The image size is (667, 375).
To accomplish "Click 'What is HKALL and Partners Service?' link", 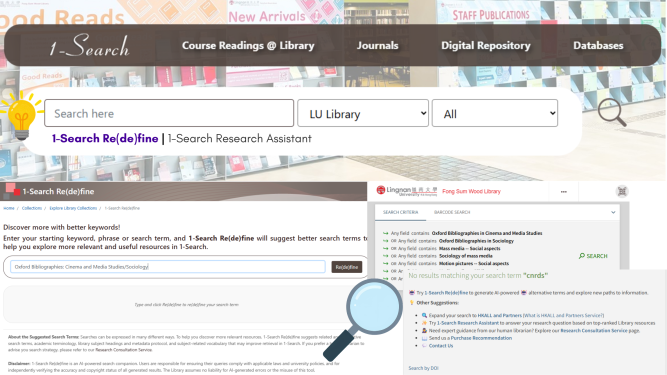I will 563,315.
